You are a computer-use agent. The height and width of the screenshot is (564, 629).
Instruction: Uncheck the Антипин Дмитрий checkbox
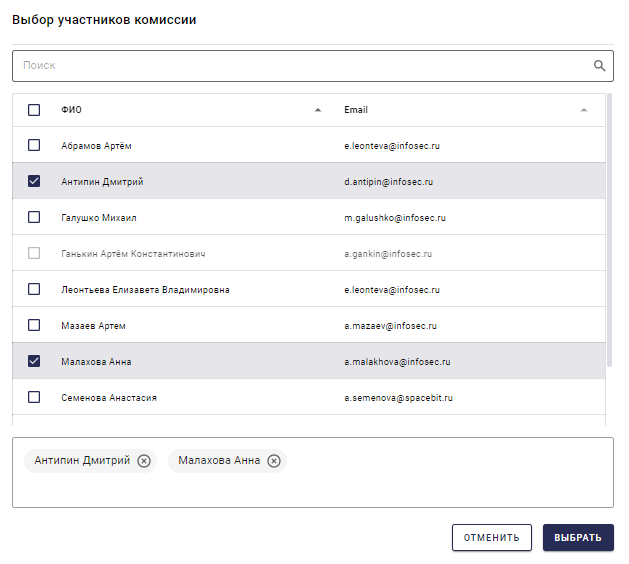pos(34,181)
